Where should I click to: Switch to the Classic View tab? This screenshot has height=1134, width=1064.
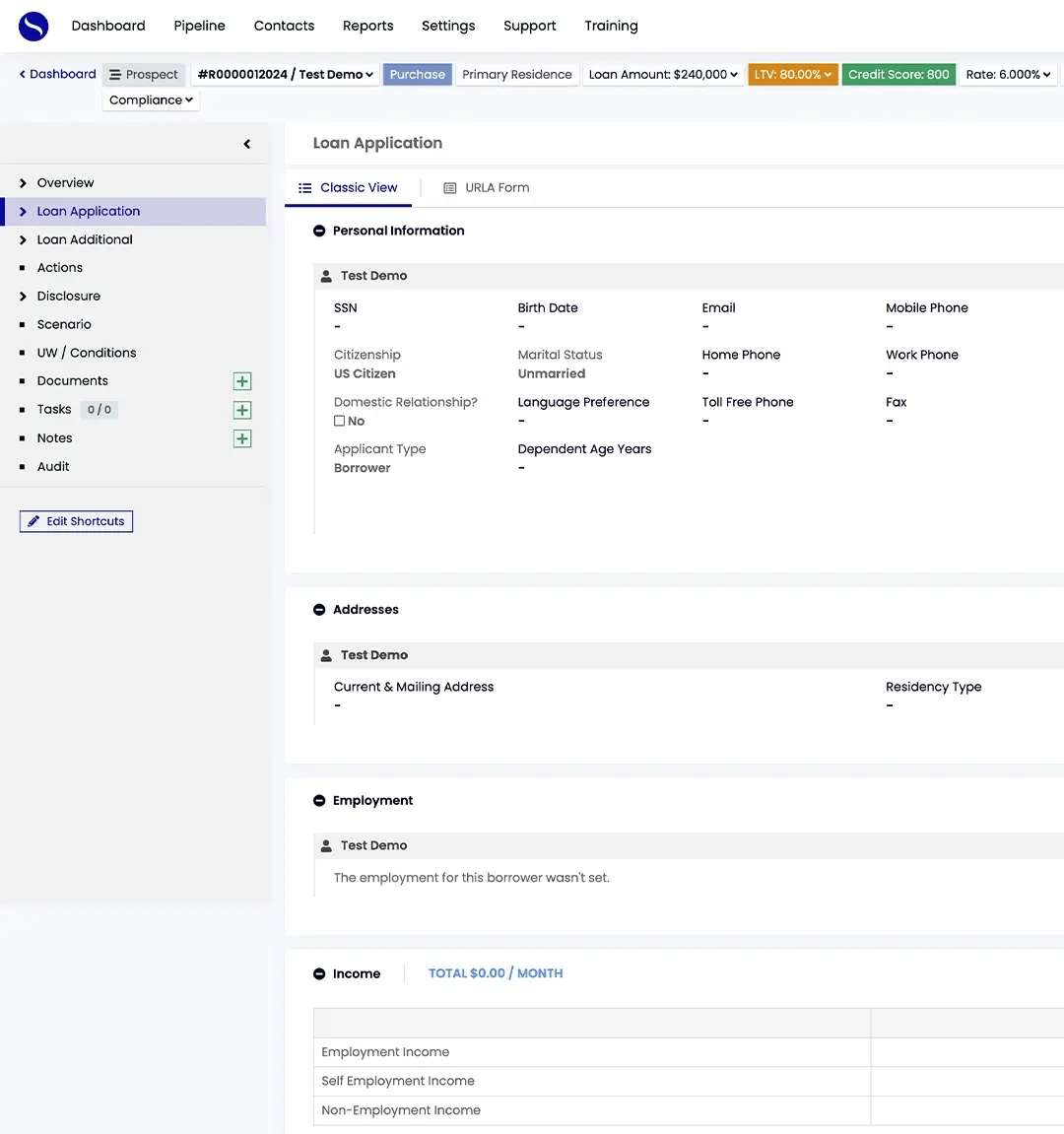(x=348, y=188)
